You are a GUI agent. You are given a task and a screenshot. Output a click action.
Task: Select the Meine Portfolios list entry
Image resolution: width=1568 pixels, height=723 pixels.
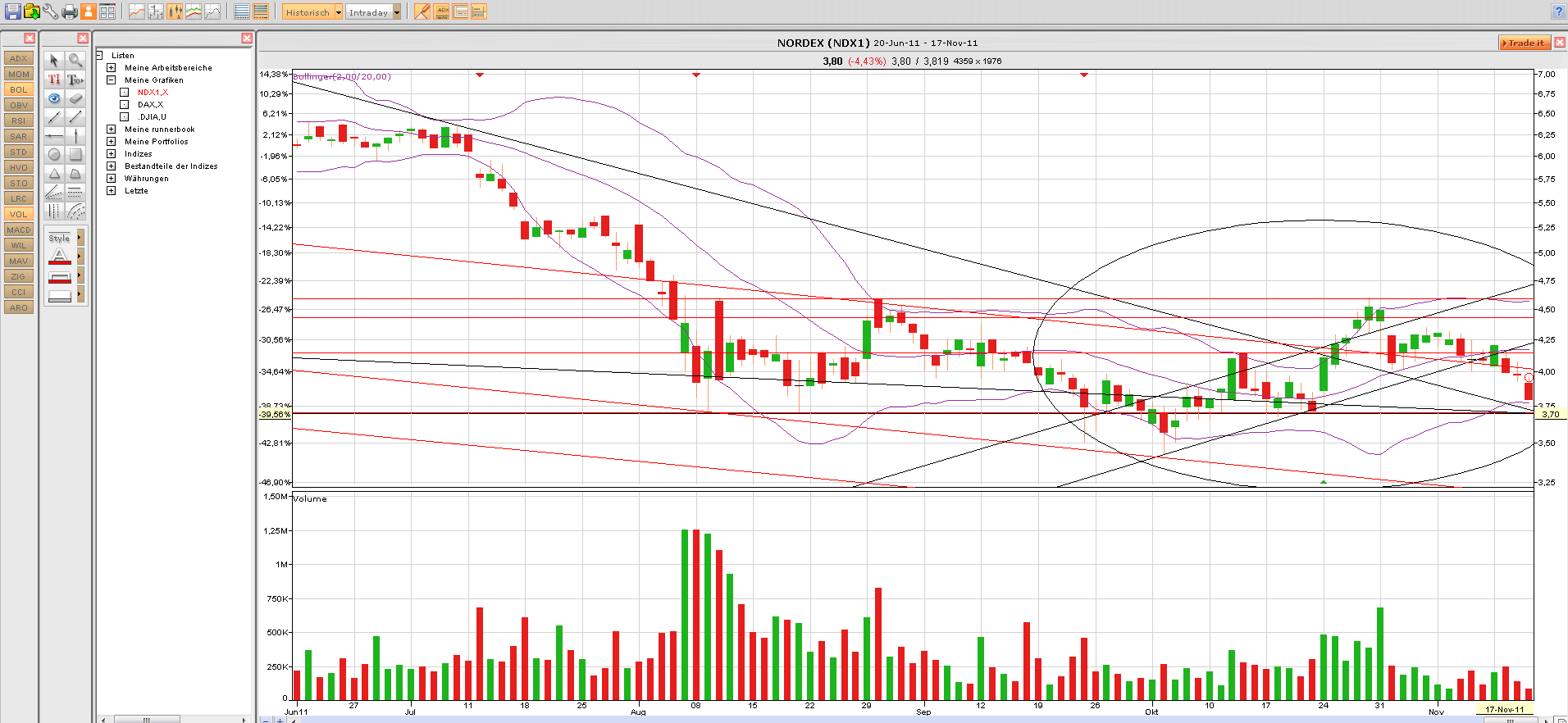click(156, 141)
